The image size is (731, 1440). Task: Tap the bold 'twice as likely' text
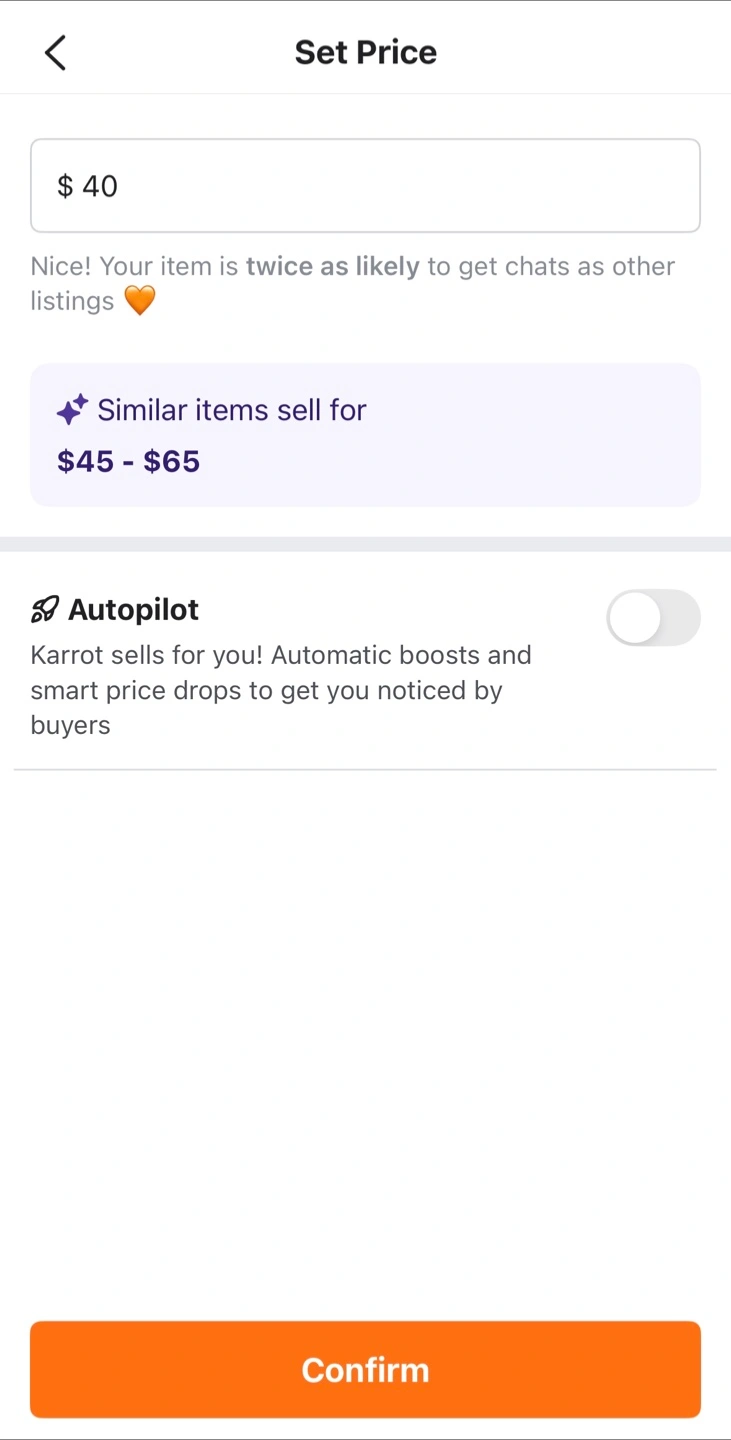(333, 266)
